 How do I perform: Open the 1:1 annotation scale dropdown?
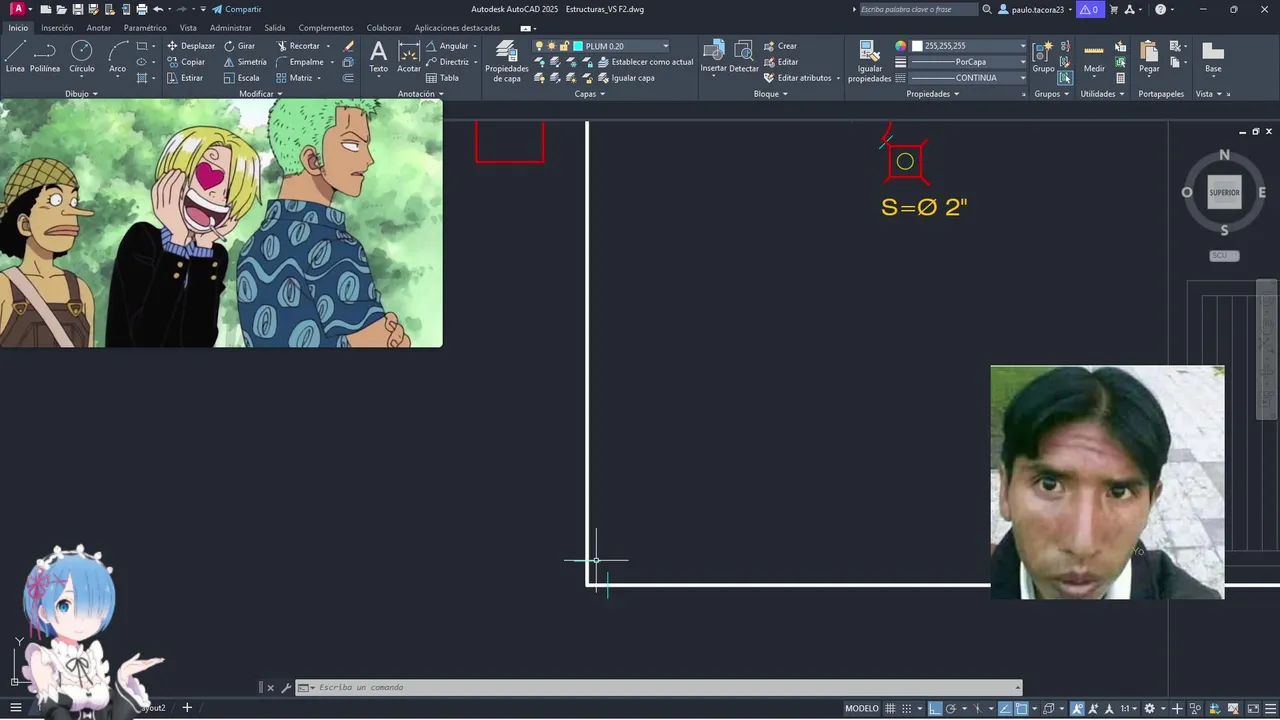[x=1128, y=708]
